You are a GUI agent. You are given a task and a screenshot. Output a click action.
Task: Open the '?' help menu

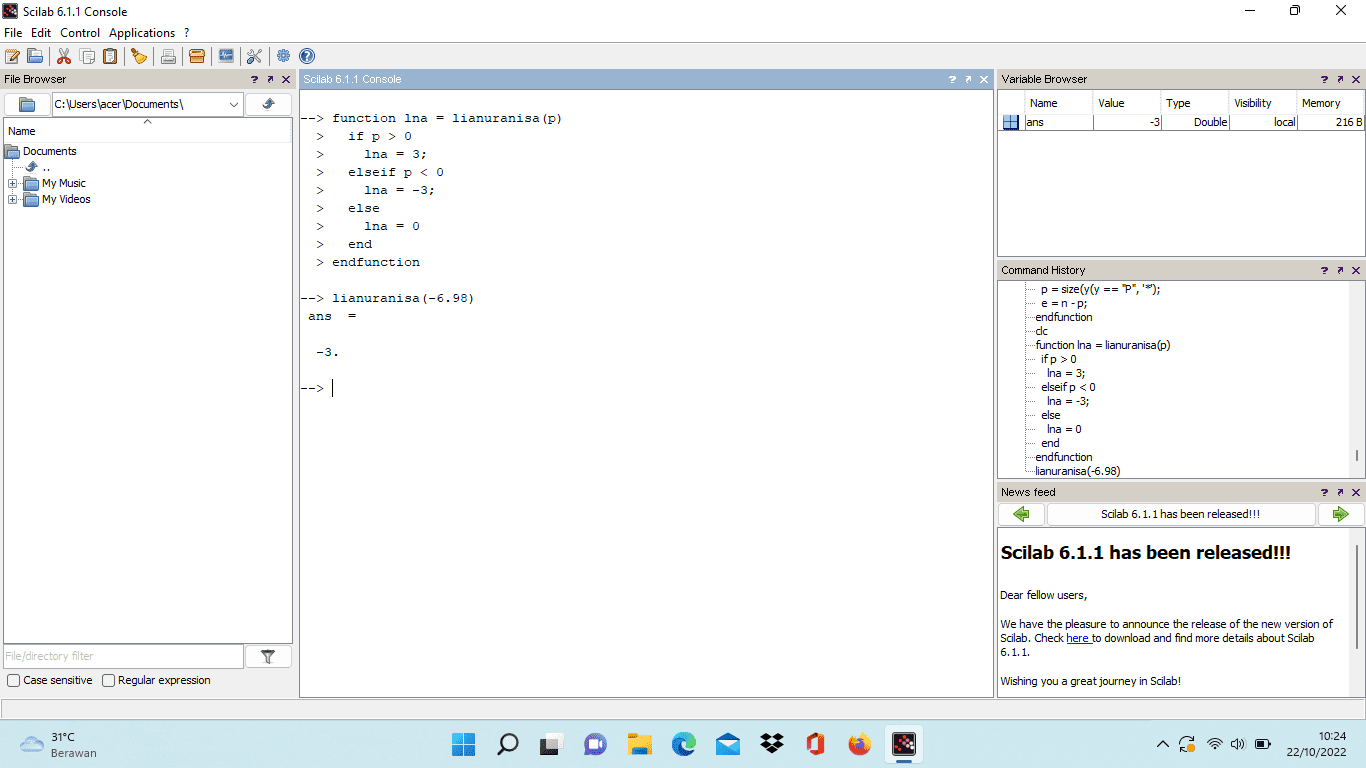pos(186,33)
